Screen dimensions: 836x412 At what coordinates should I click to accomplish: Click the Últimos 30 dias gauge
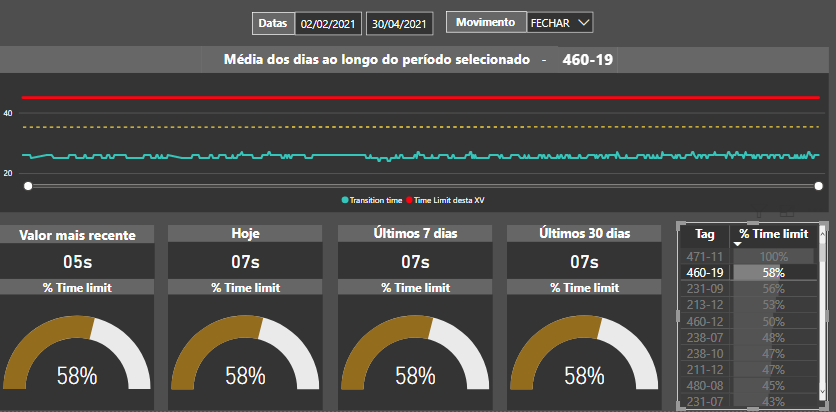click(x=584, y=352)
